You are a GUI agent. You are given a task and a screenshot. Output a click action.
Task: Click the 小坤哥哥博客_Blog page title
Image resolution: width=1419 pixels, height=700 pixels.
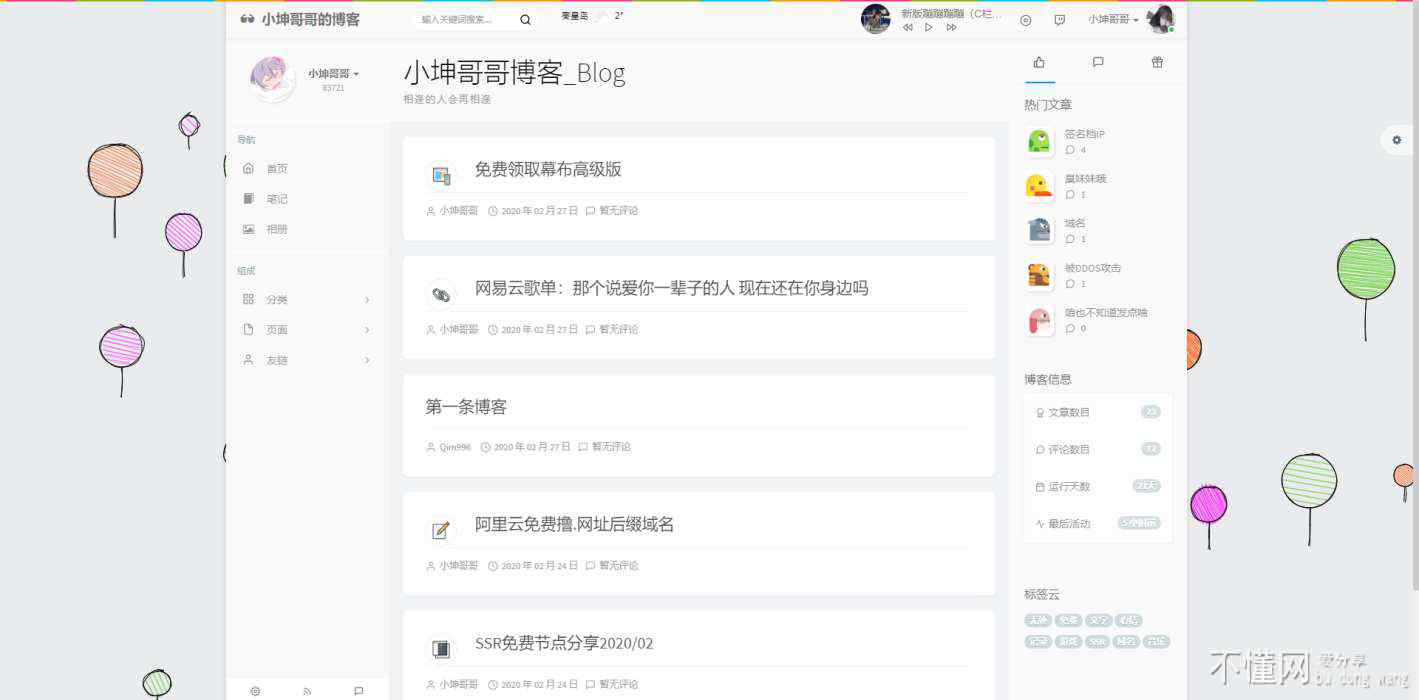(514, 73)
